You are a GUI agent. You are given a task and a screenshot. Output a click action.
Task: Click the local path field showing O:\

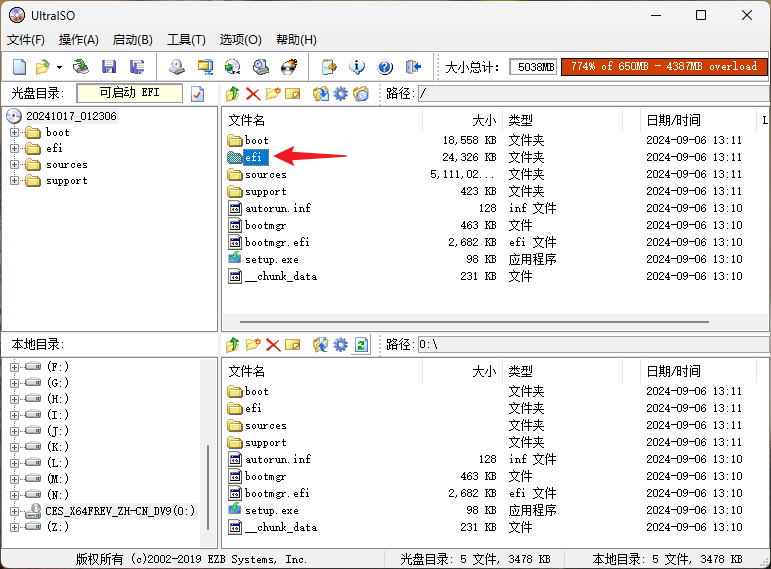(594, 345)
